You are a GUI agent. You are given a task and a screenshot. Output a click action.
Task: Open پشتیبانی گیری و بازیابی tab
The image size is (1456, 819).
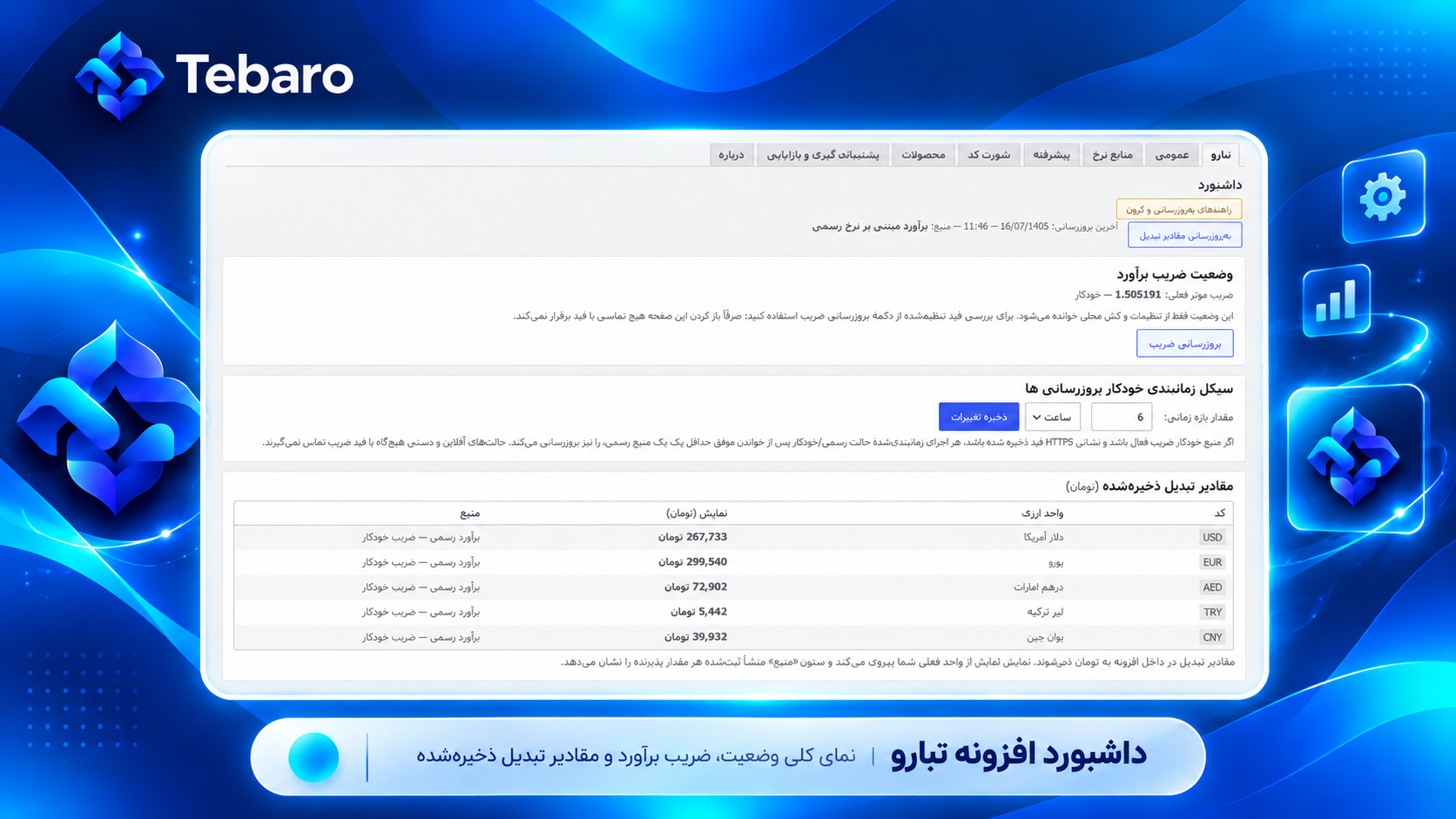pyautogui.click(x=823, y=155)
